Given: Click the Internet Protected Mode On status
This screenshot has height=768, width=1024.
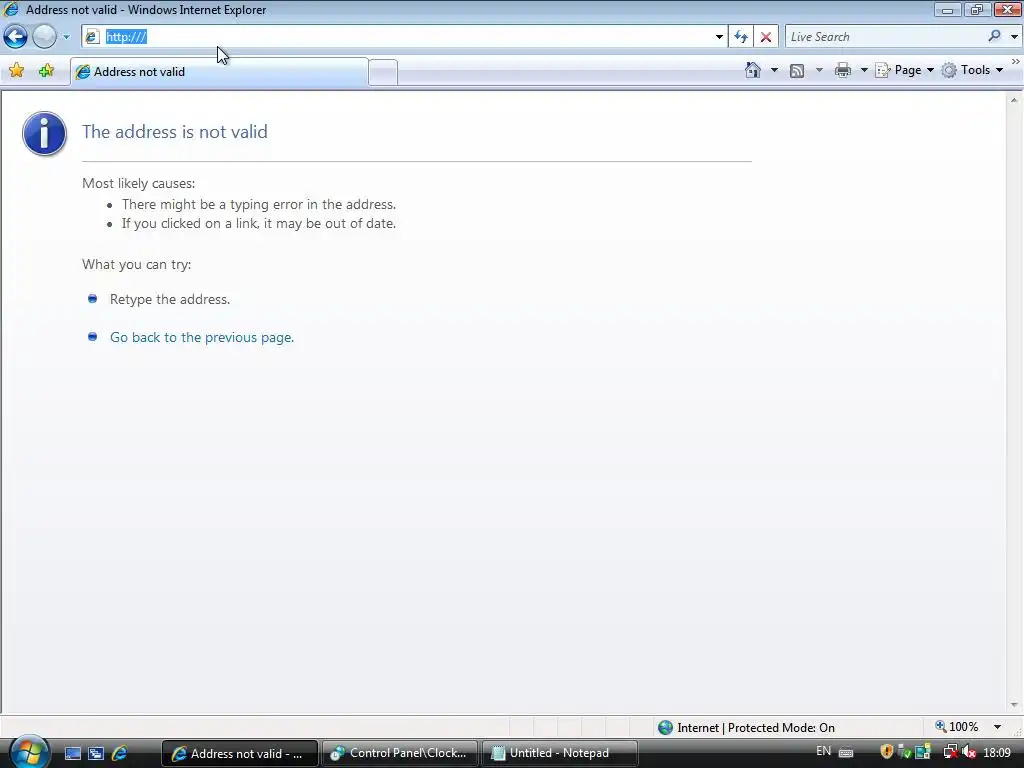Looking at the screenshot, I should pos(746,728).
